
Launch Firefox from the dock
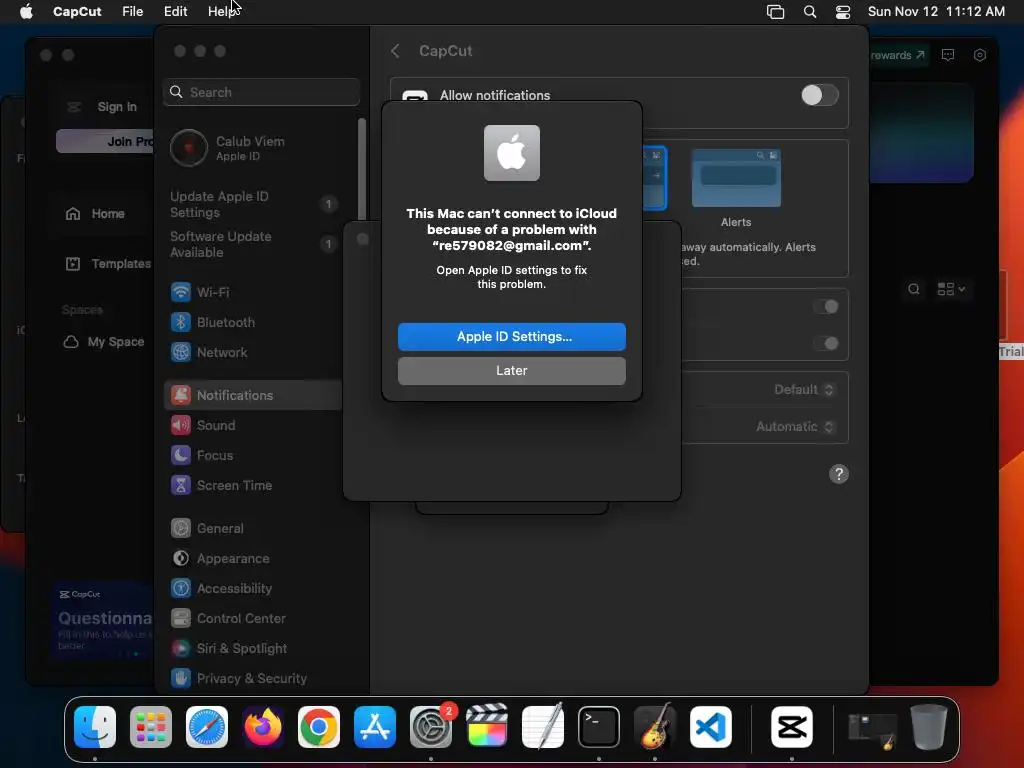tap(263, 727)
